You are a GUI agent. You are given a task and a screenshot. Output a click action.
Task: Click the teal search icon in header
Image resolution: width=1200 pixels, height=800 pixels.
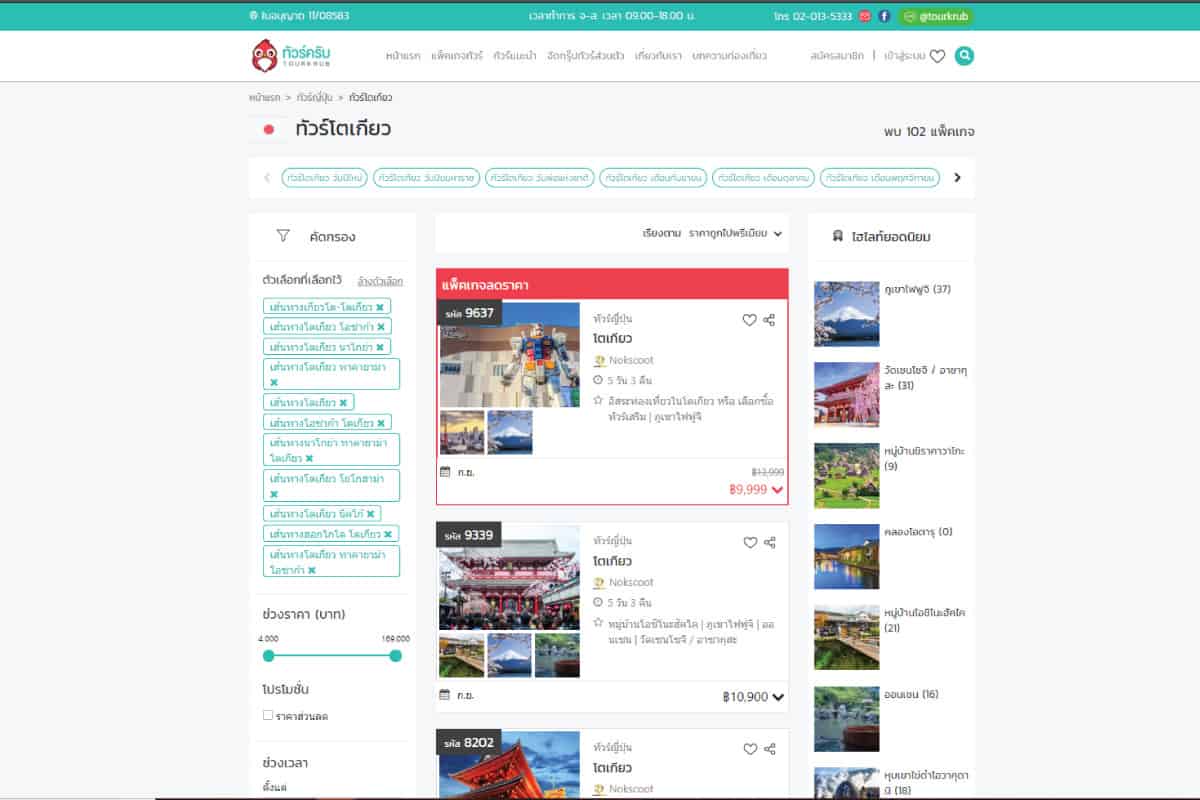pyautogui.click(x=964, y=56)
